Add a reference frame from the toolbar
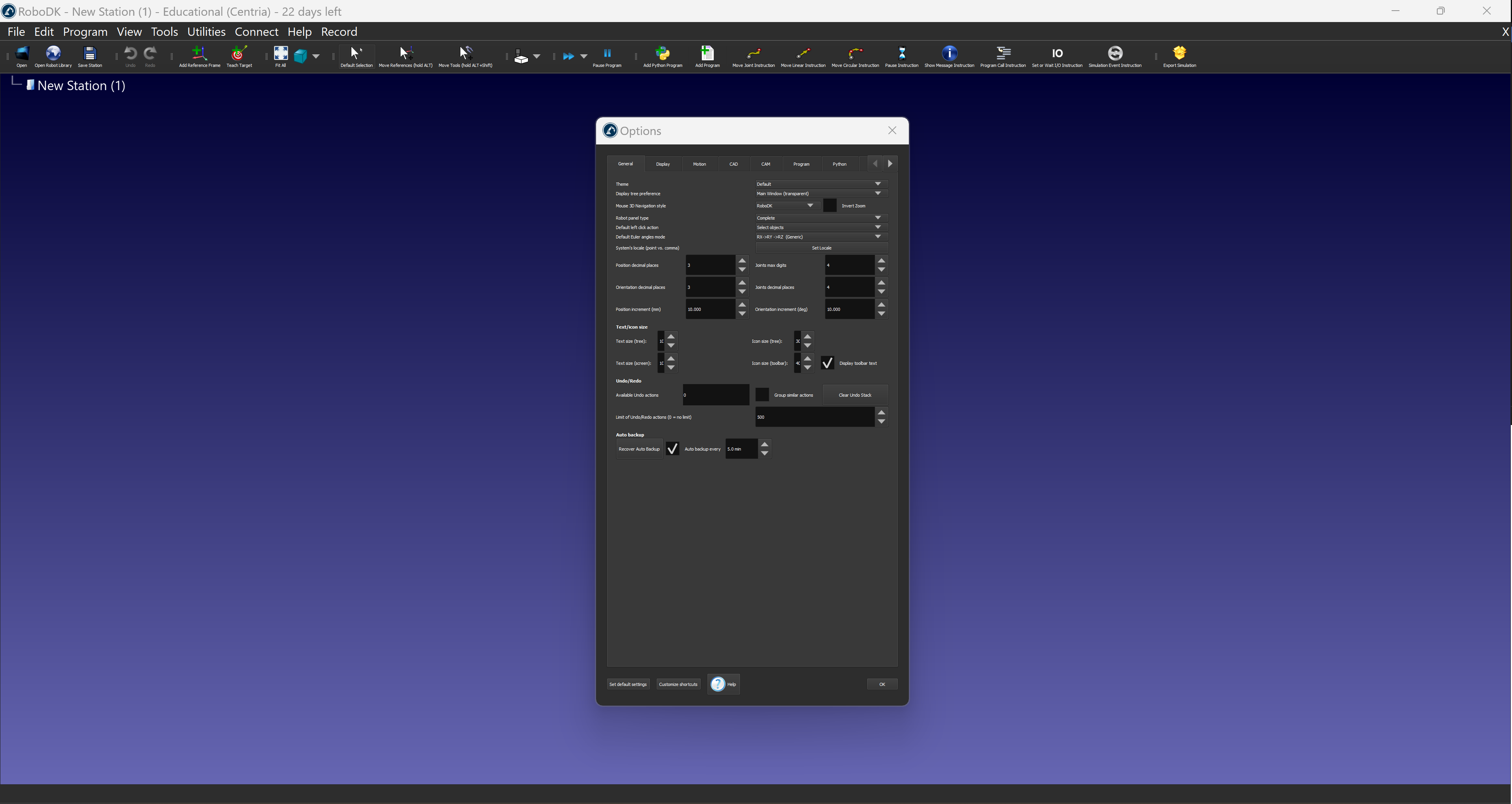 (199, 54)
